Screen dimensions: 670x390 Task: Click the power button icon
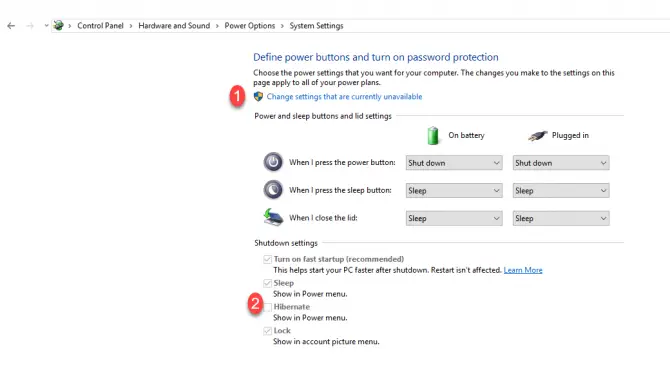pyautogui.click(x=273, y=162)
